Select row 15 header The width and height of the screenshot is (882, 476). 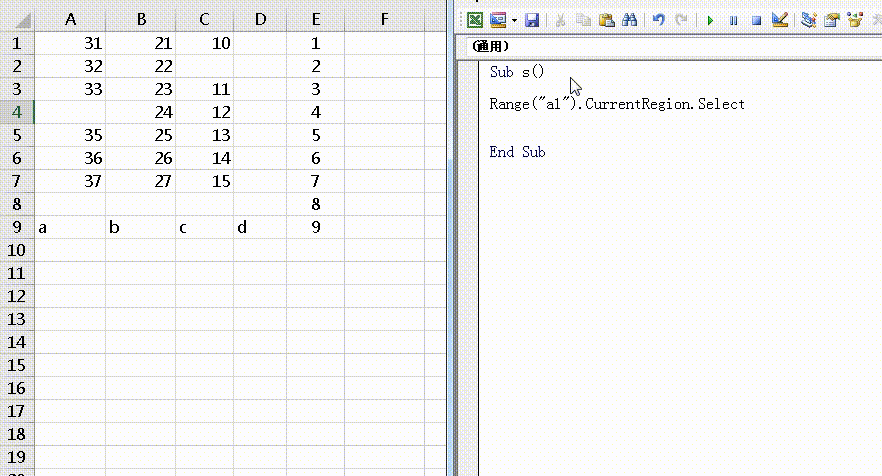(x=17, y=365)
